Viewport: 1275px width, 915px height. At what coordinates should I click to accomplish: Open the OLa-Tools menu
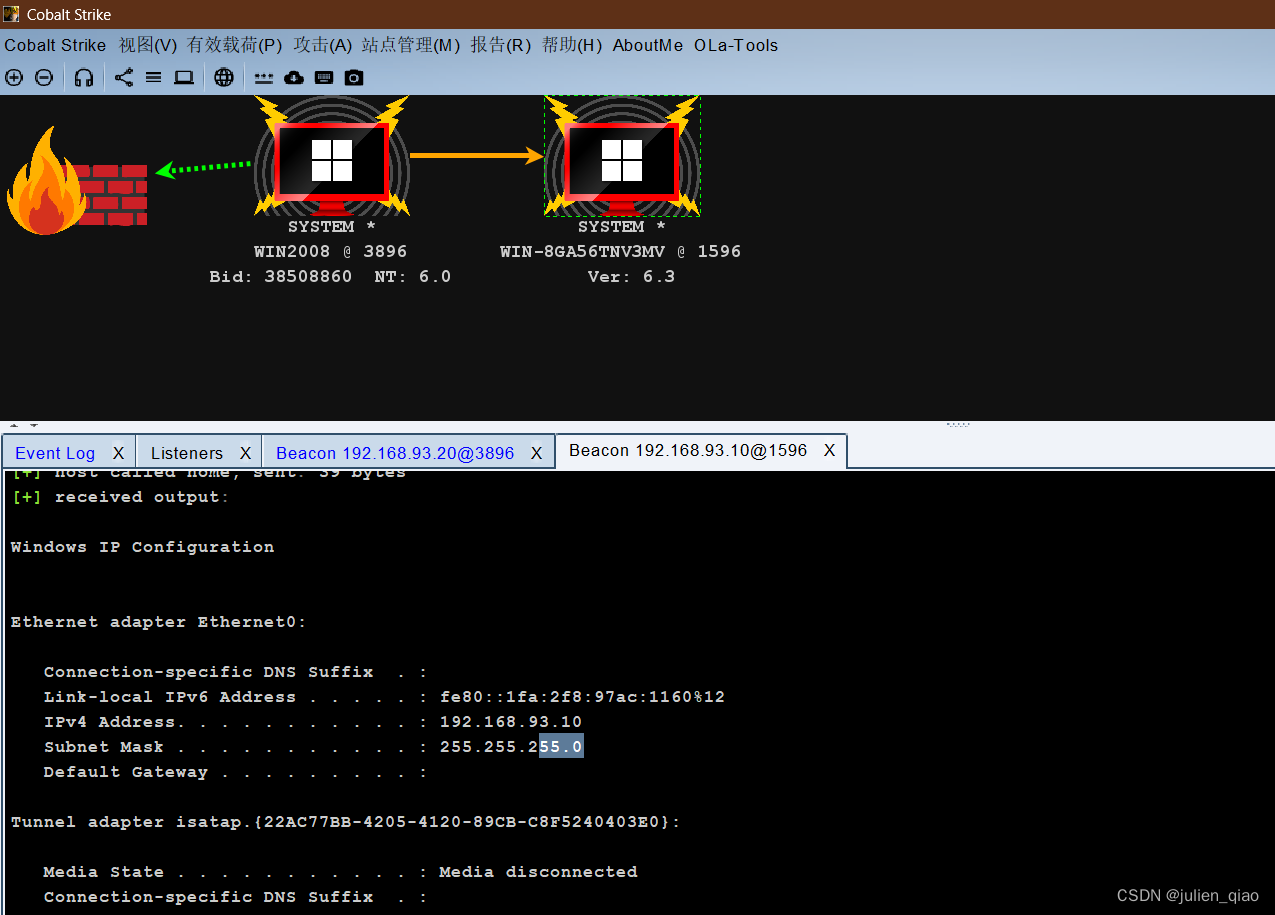[736, 45]
